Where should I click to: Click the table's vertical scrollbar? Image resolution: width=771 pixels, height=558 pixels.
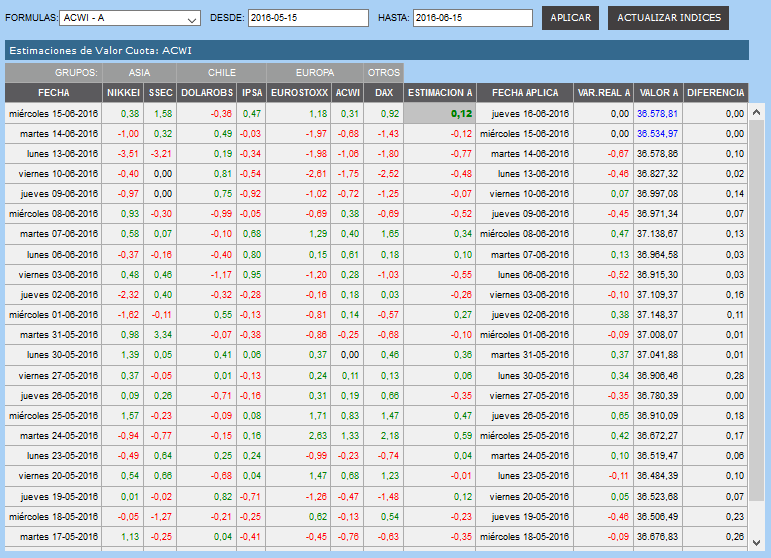757,330
